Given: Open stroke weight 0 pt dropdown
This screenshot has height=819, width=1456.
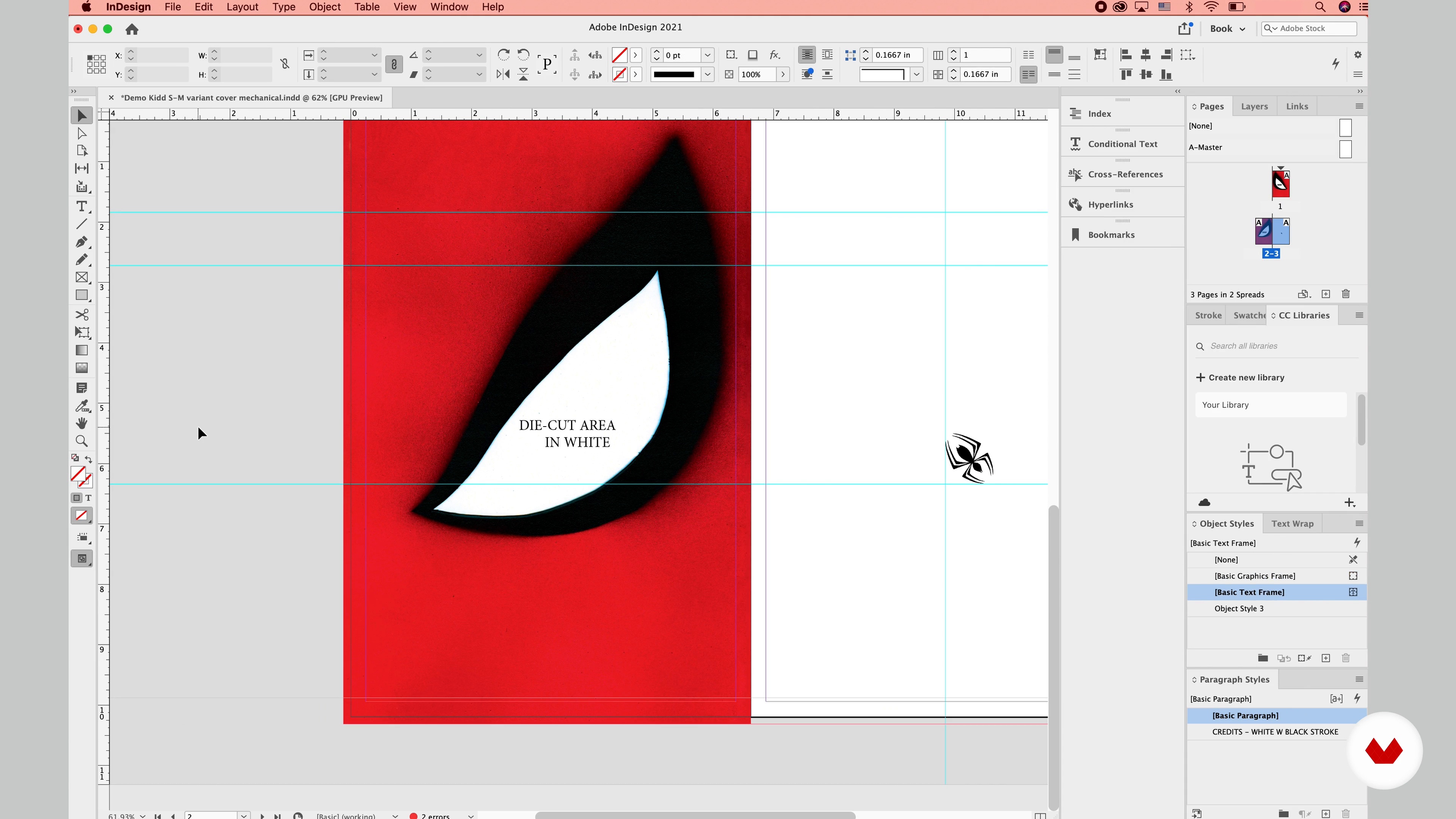Looking at the screenshot, I should 707,55.
